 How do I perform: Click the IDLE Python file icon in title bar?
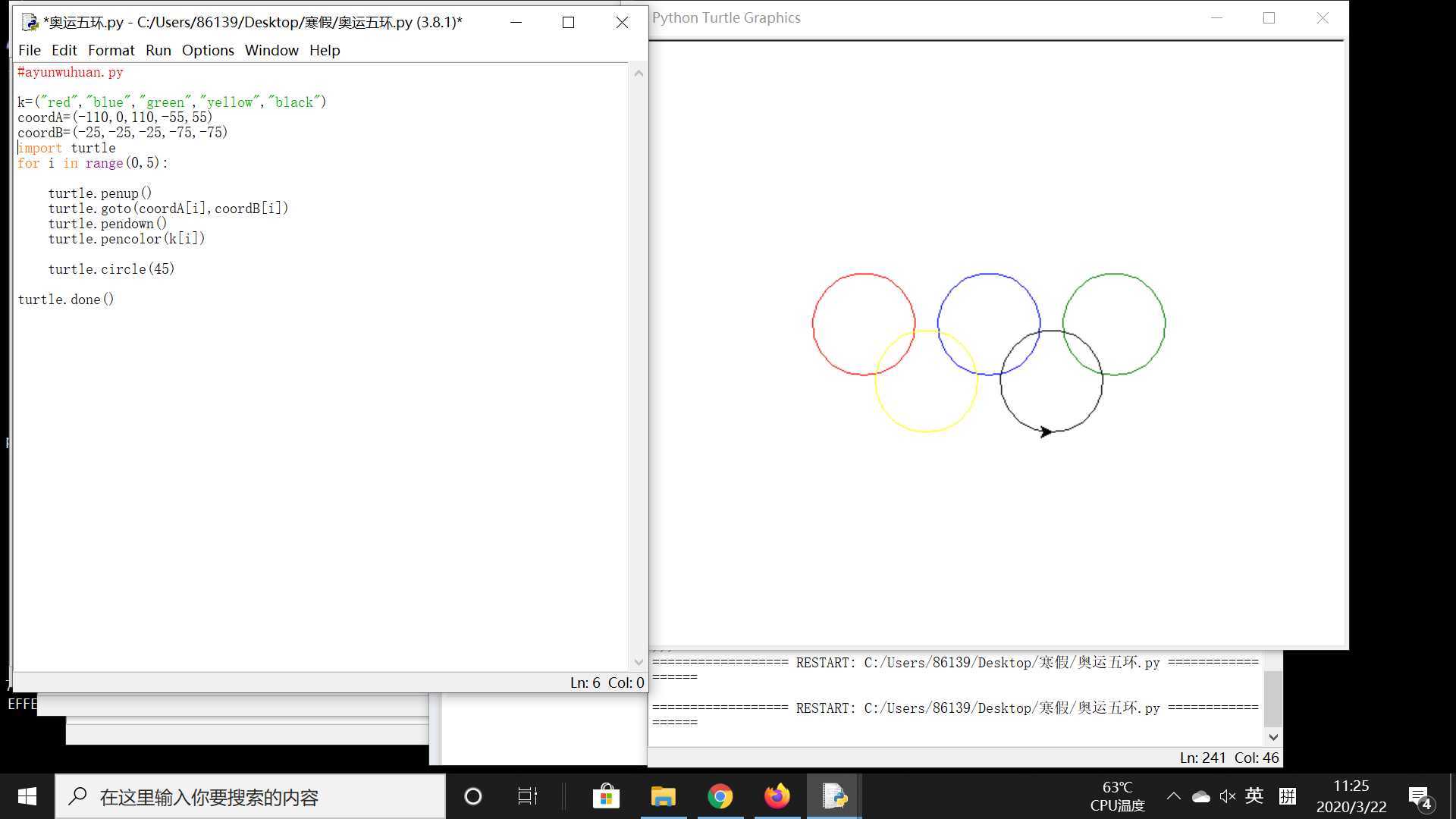[30, 22]
